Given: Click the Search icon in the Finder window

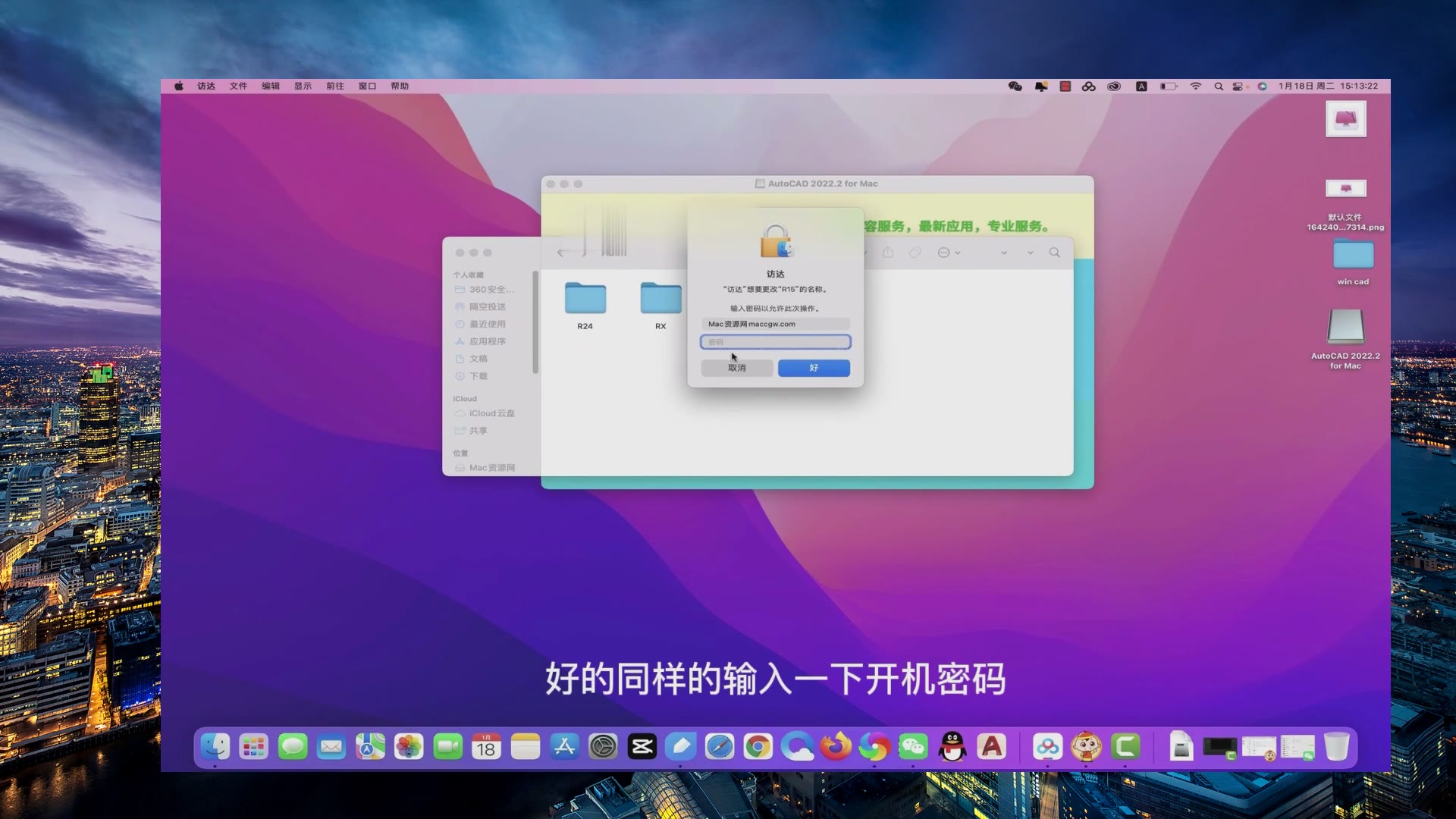Looking at the screenshot, I should pos(1055,252).
